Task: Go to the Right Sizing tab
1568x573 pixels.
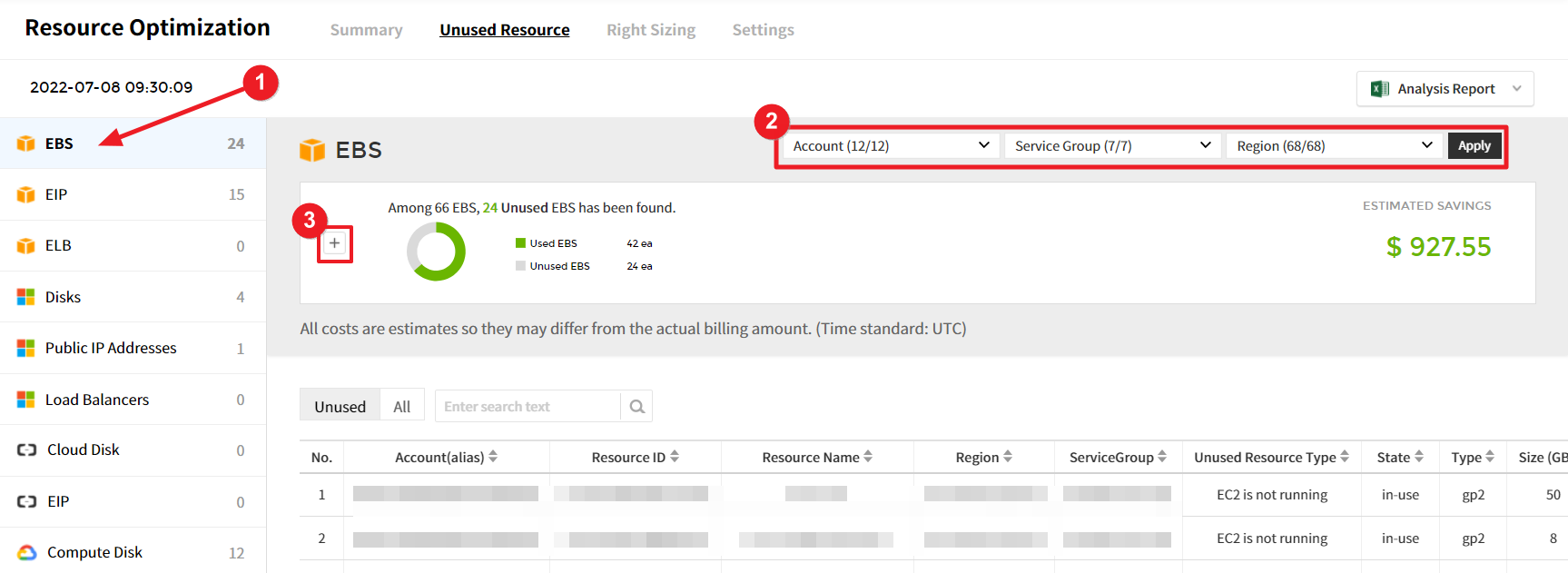Action: pyautogui.click(x=650, y=30)
